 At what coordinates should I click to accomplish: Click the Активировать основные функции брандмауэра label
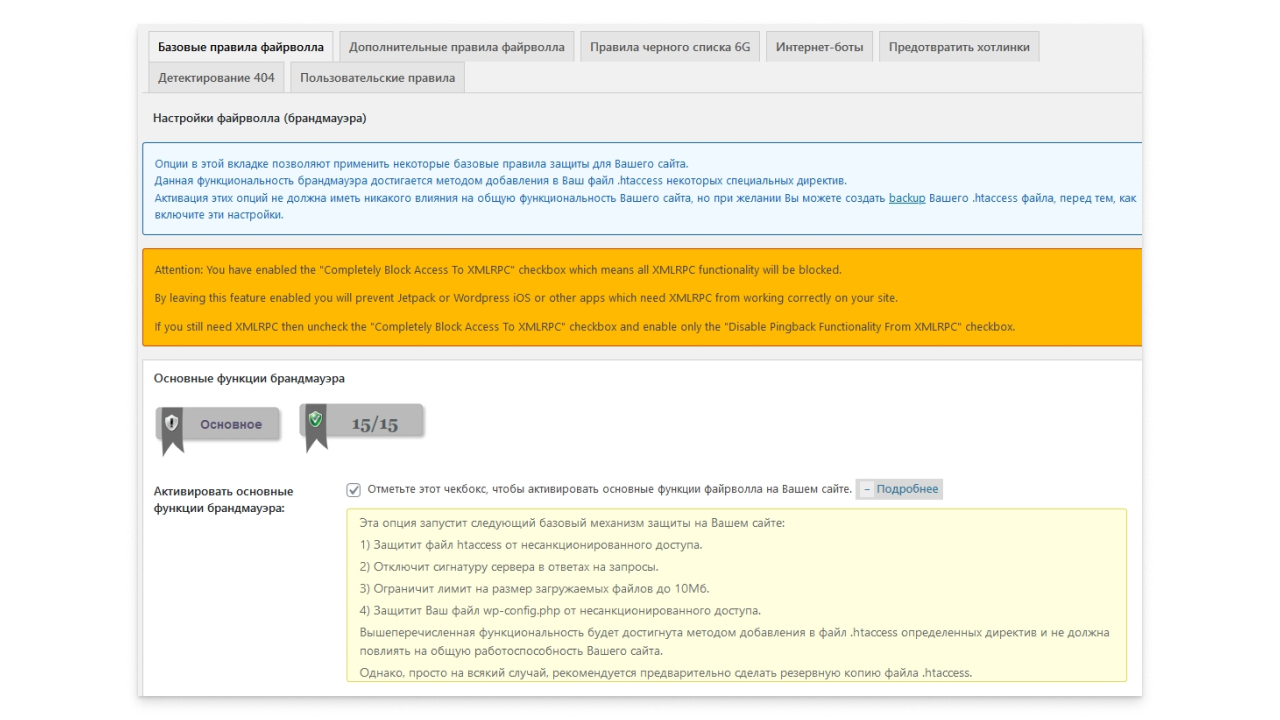coord(223,499)
